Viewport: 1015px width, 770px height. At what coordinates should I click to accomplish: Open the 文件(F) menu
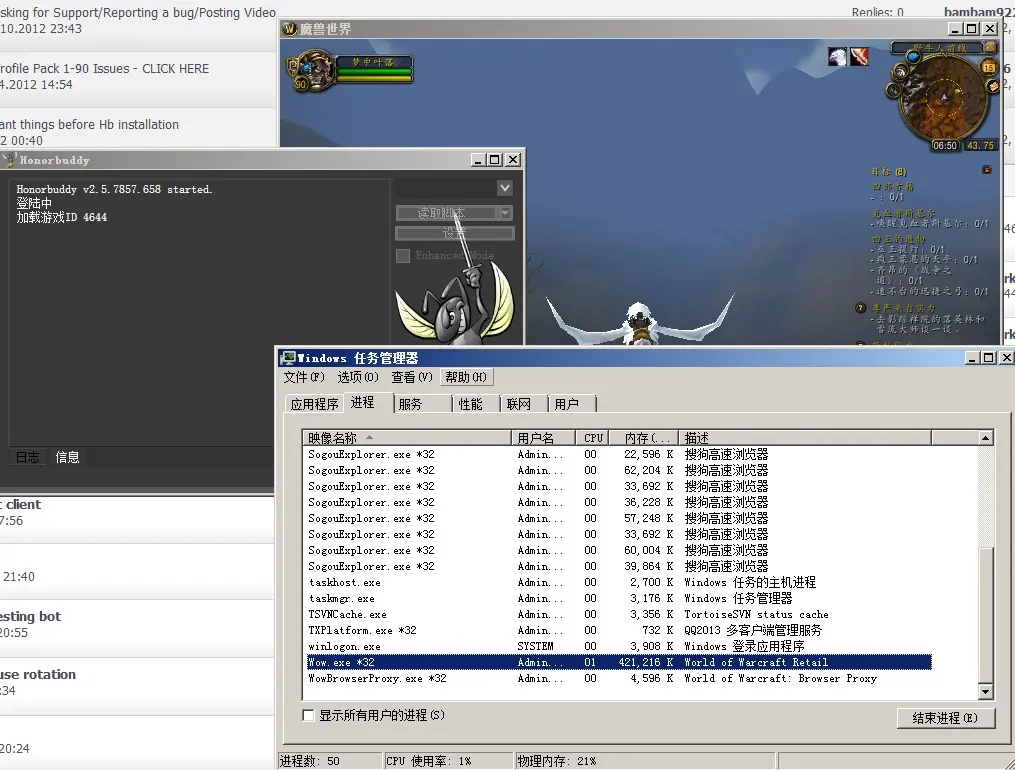tap(304, 377)
